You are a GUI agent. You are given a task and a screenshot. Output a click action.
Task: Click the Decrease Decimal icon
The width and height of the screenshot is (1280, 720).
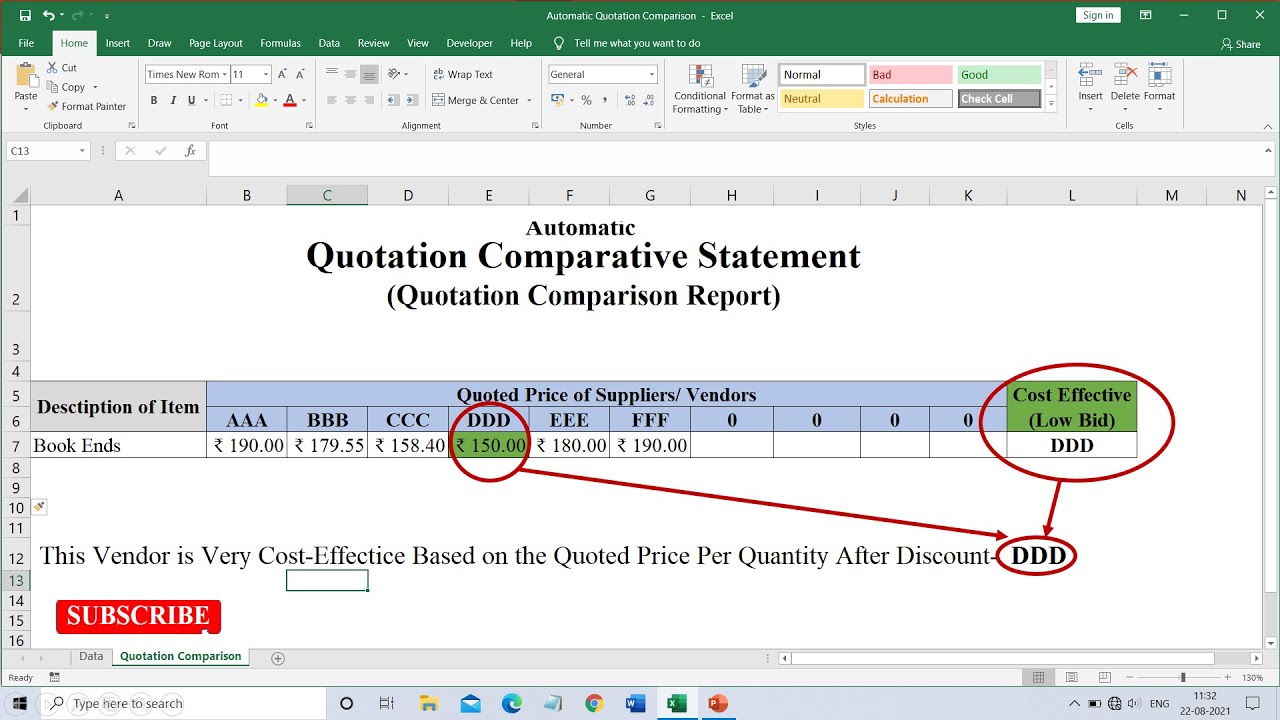(x=650, y=100)
